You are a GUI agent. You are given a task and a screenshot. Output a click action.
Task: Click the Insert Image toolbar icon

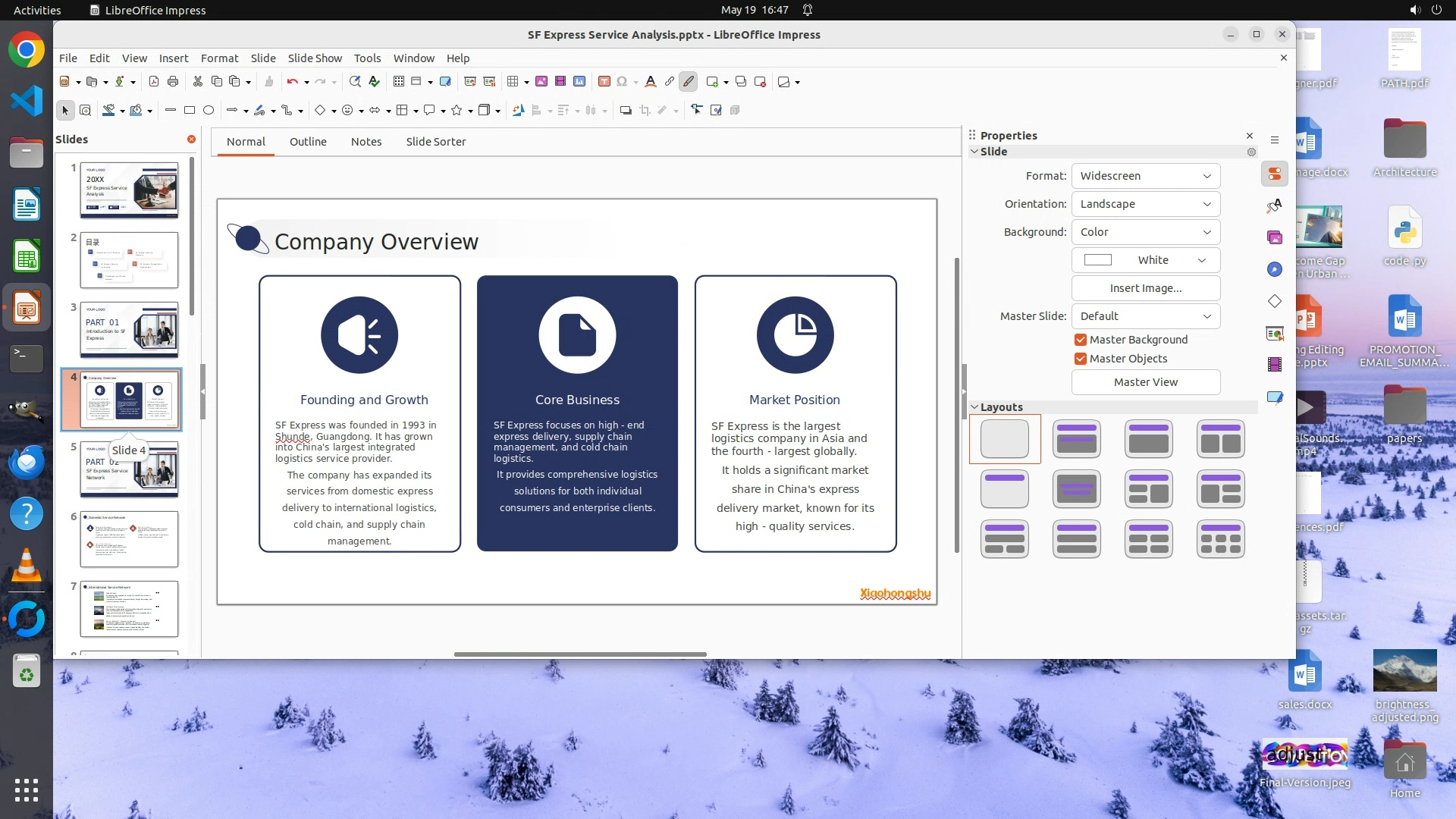click(541, 82)
